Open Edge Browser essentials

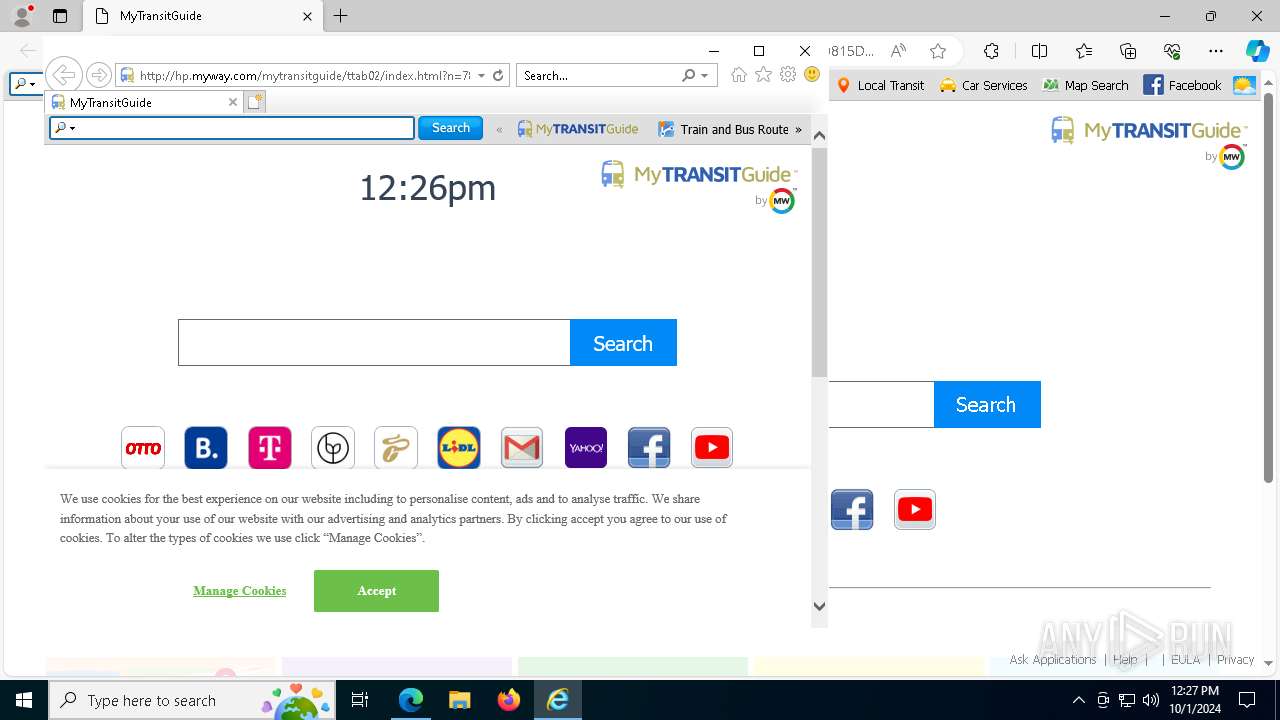[x=1172, y=51]
